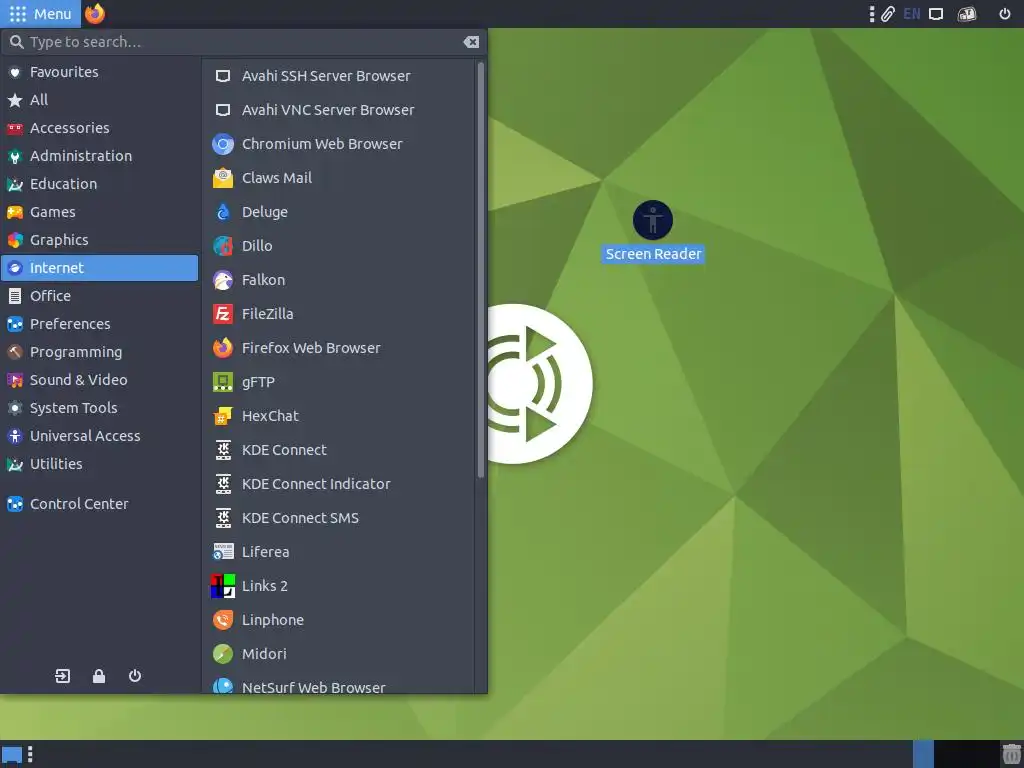This screenshot has width=1024, height=768.
Task: Select the Utilities category
Action: 99,464
